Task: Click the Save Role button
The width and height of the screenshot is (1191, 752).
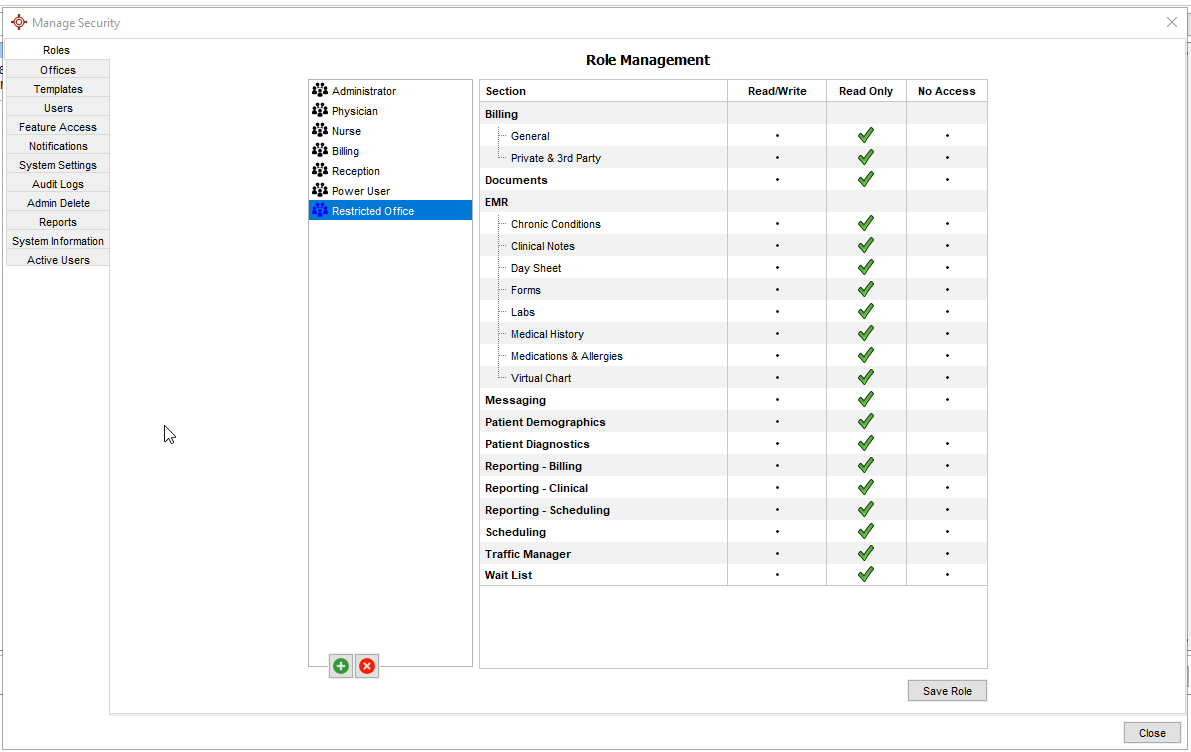Action: point(946,691)
